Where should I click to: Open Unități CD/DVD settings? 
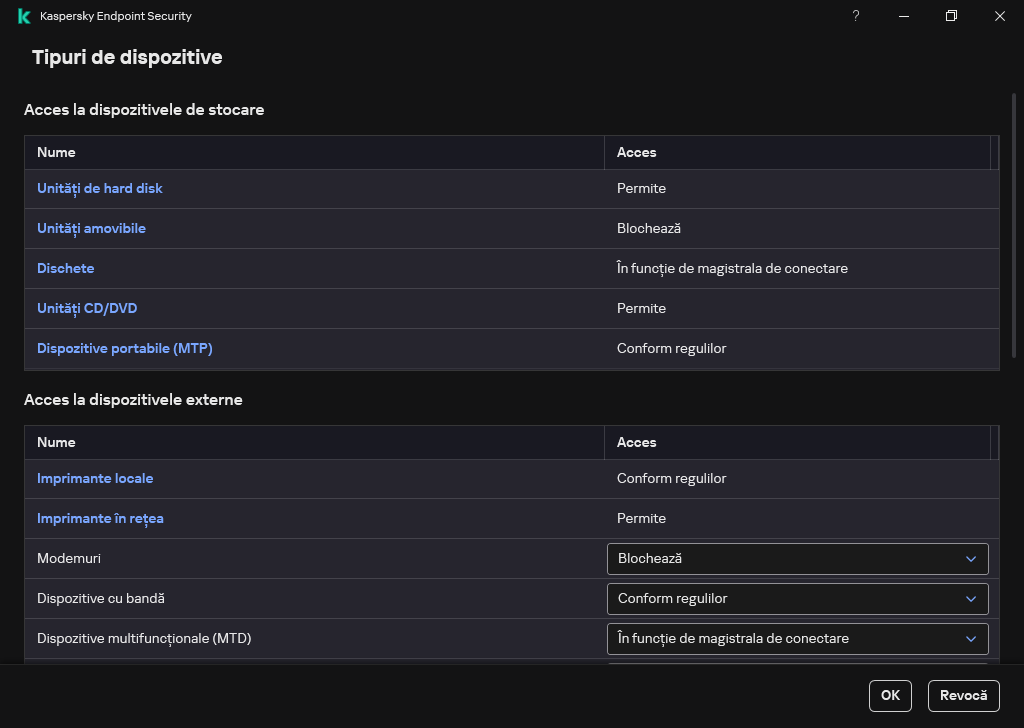point(87,308)
